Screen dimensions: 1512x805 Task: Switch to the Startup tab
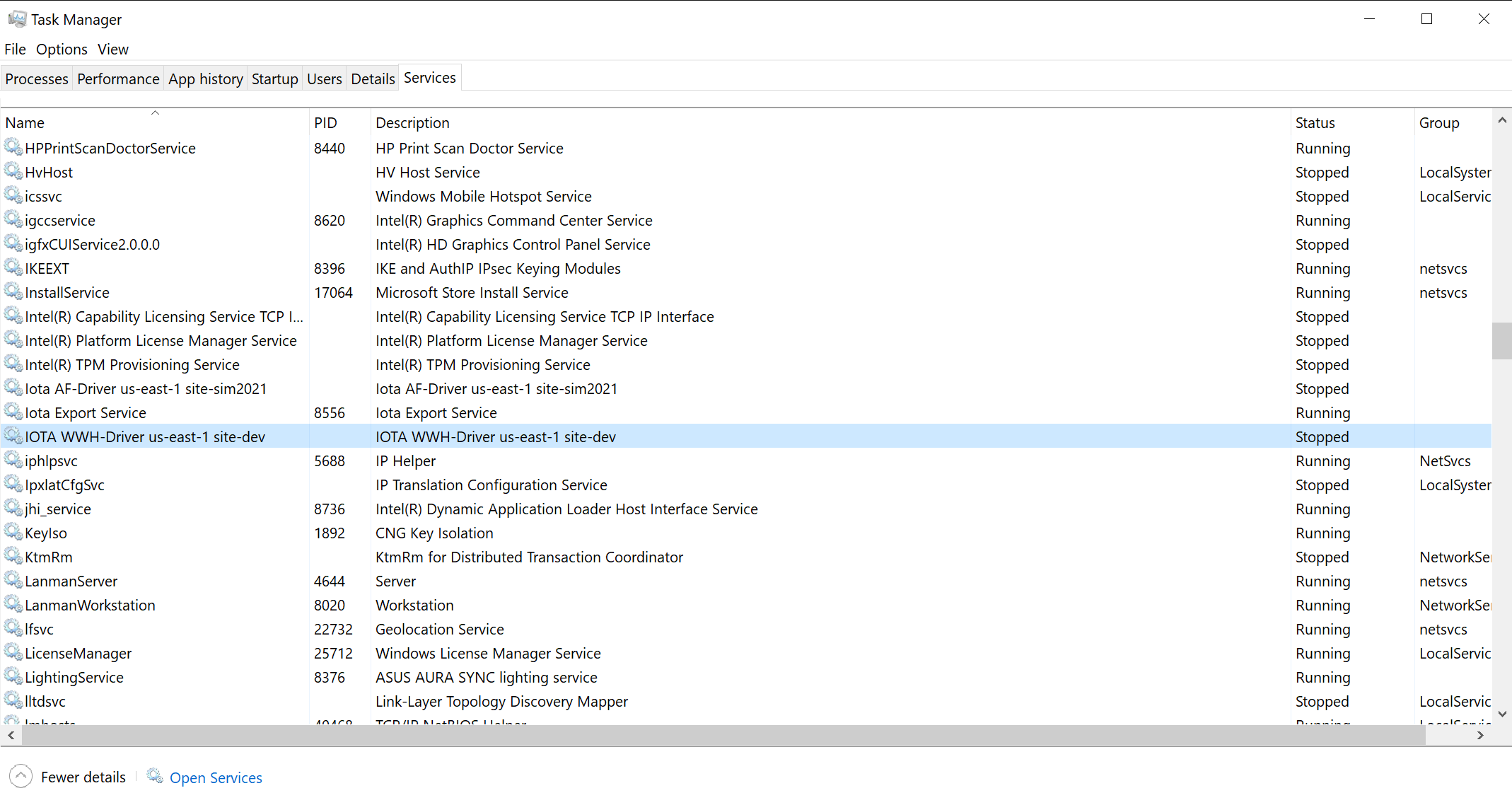(x=275, y=79)
